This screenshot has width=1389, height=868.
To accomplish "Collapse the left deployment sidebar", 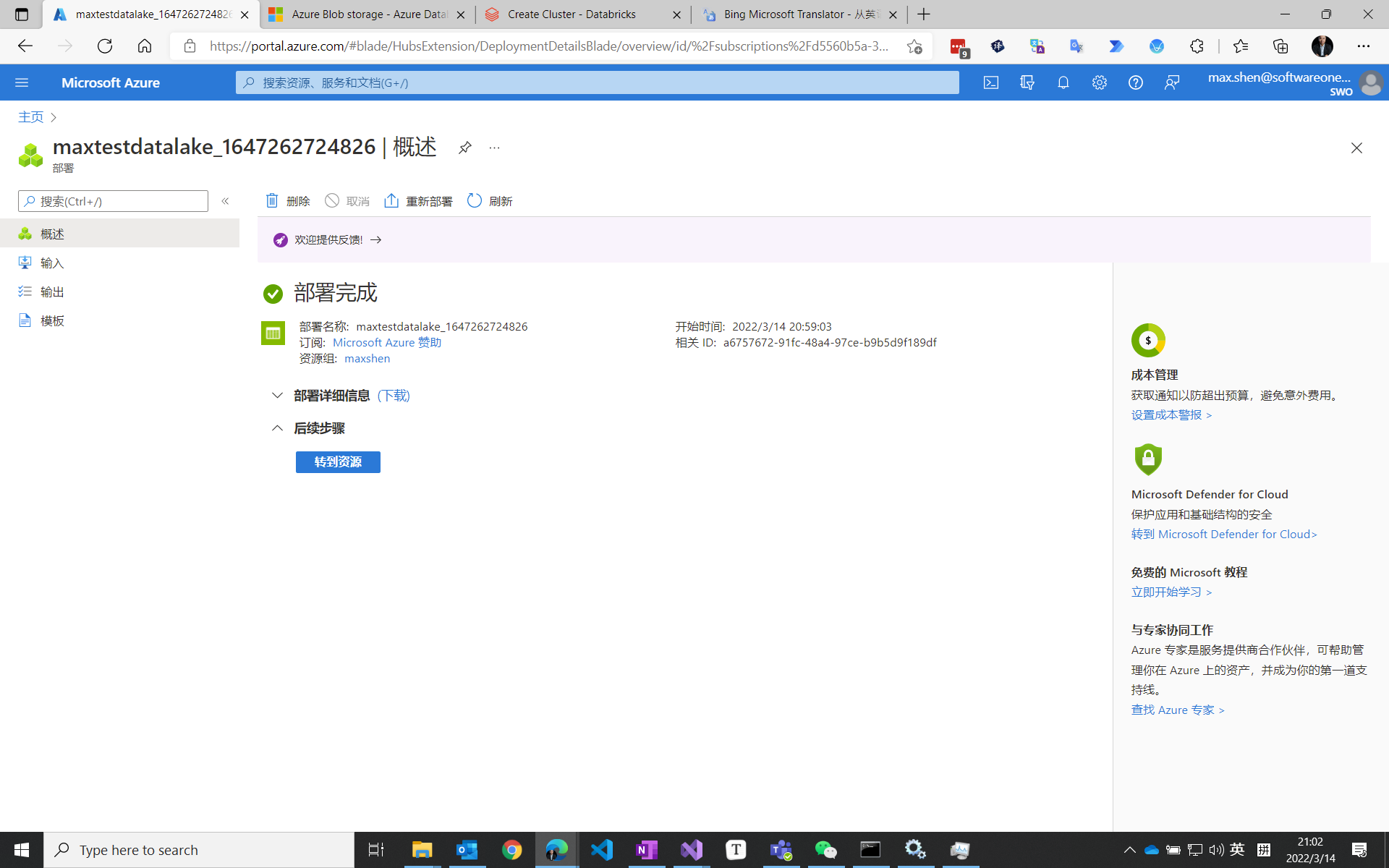I will click(x=225, y=201).
